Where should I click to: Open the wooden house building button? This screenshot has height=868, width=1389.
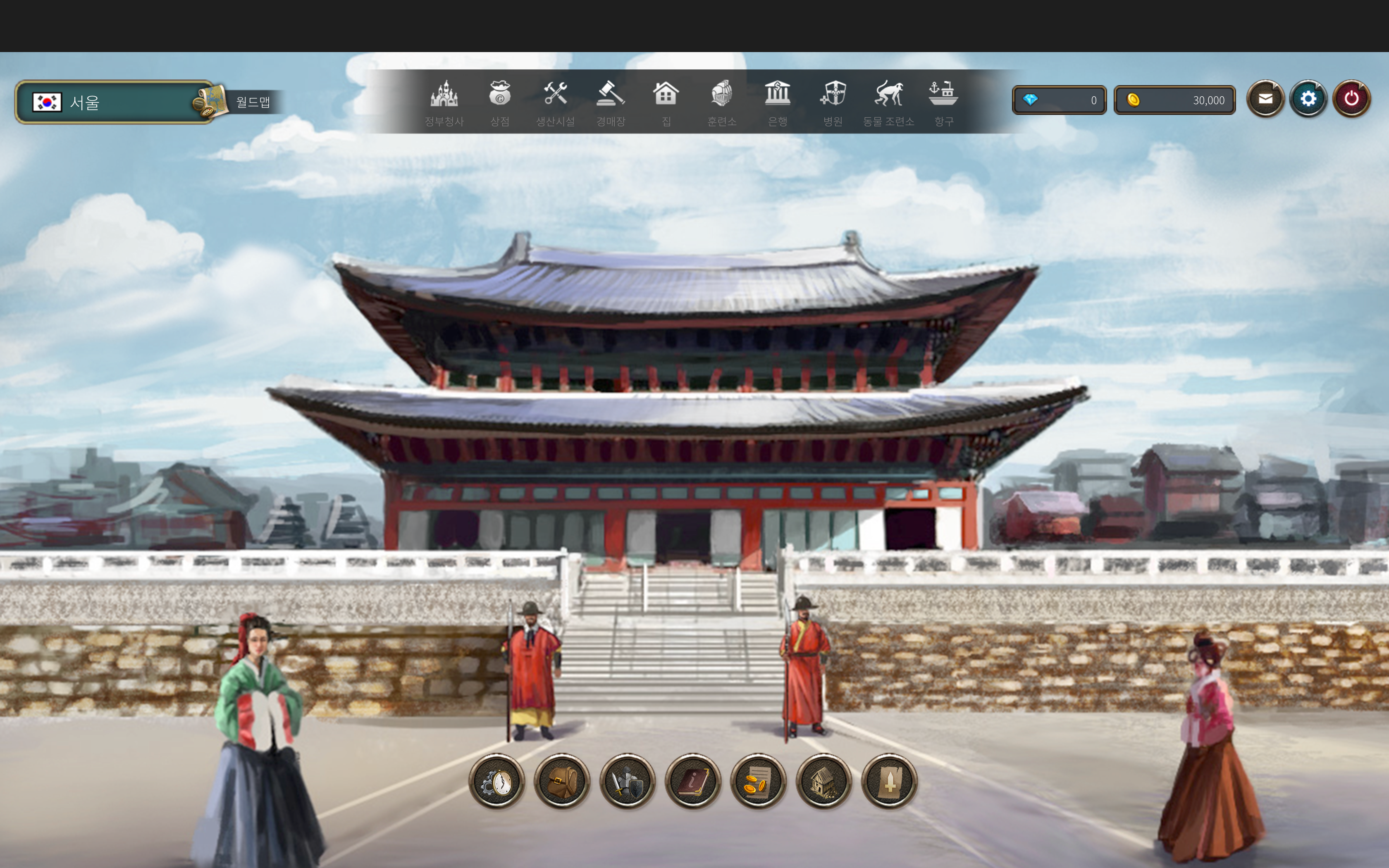tap(823, 781)
